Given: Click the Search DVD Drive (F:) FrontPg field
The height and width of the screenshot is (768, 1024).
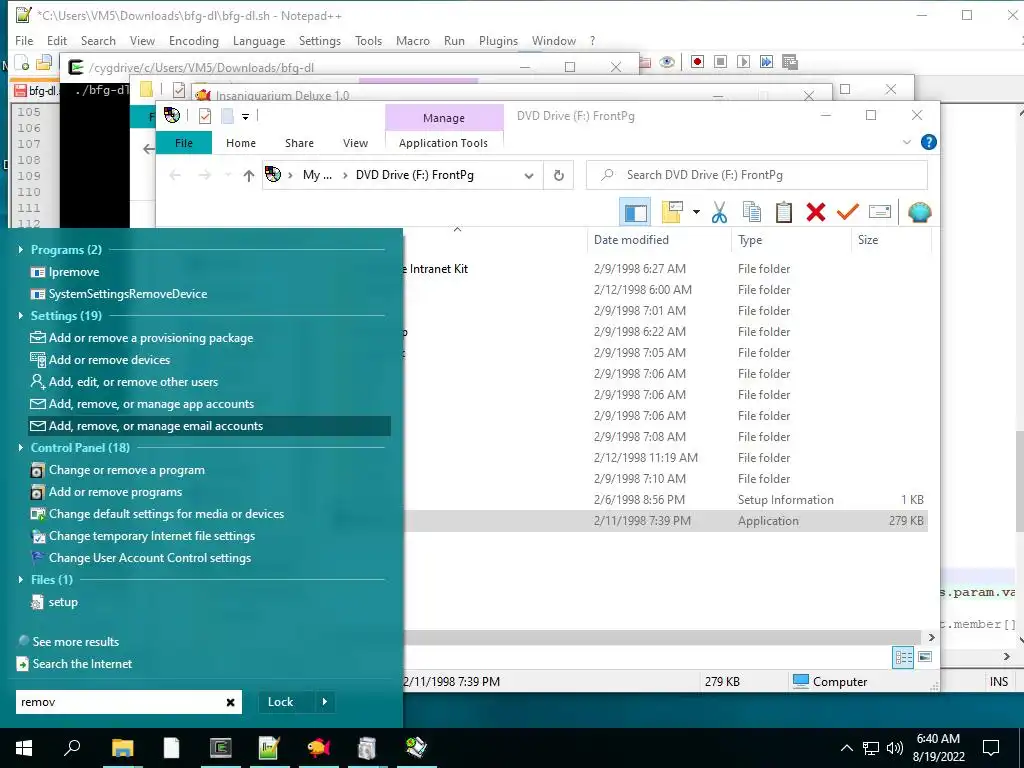Looking at the screenshot, I should [x=757, y=175].
